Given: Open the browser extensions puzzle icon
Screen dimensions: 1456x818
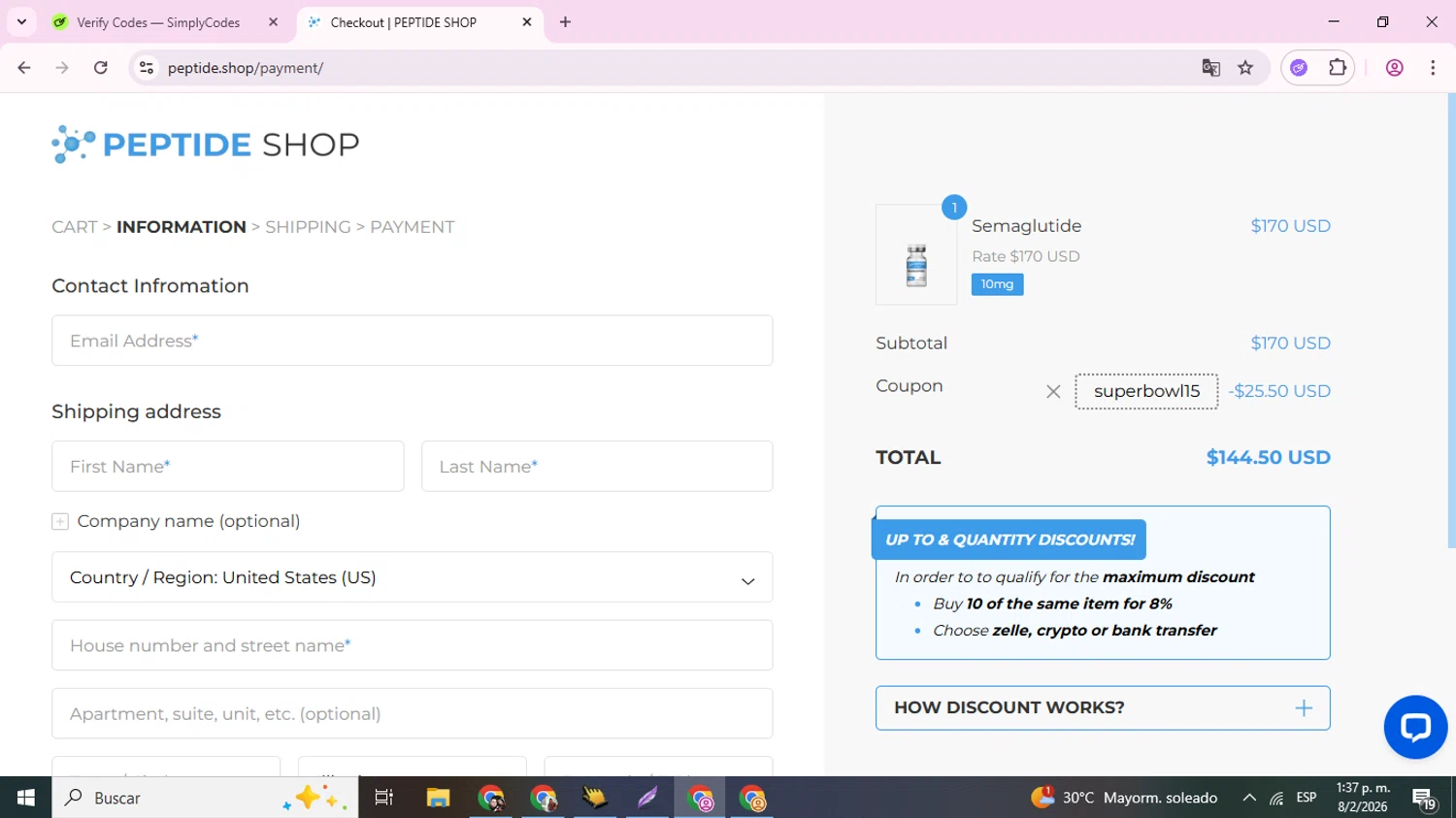Looking at the screenshot, I should pyautogui.click(x=1338, y=68).
